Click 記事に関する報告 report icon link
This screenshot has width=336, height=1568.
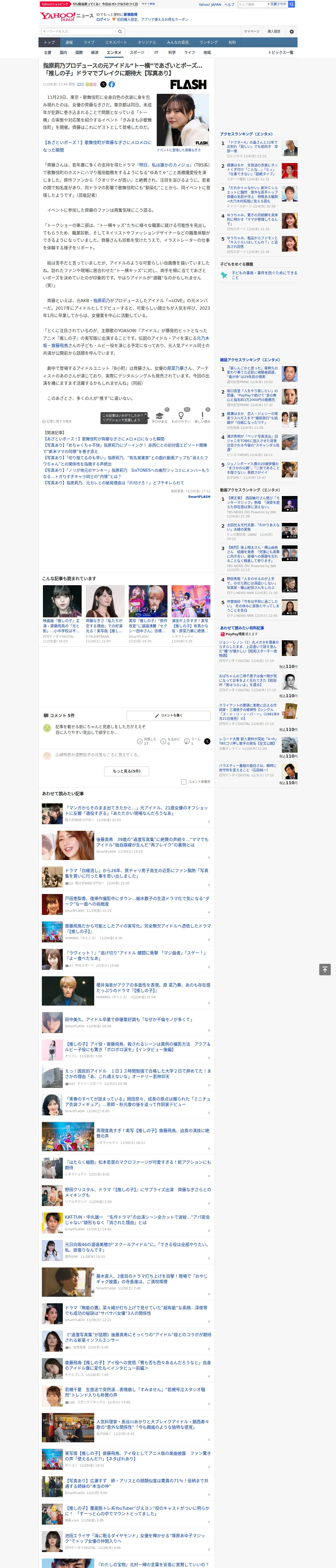click(57, 421)
